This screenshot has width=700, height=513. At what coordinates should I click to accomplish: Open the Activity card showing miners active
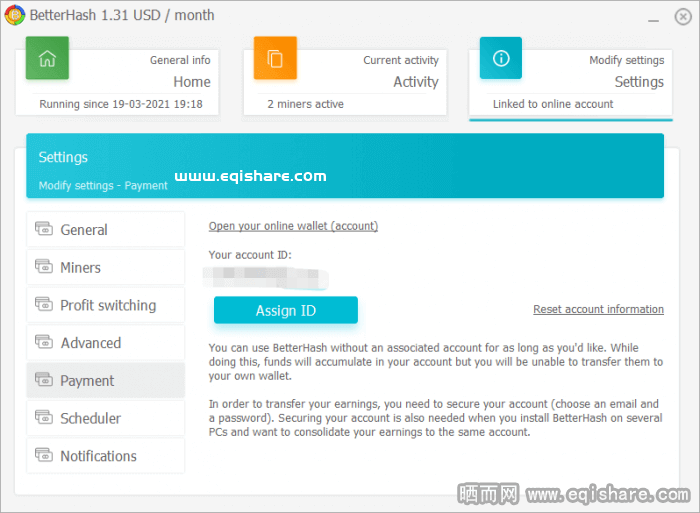(345, 80)
